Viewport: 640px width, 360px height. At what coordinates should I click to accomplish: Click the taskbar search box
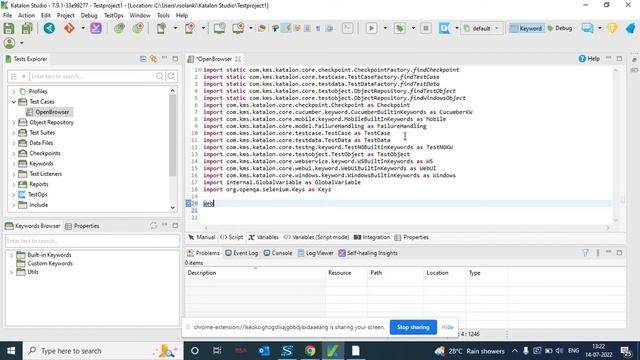(x=102, y=351)
